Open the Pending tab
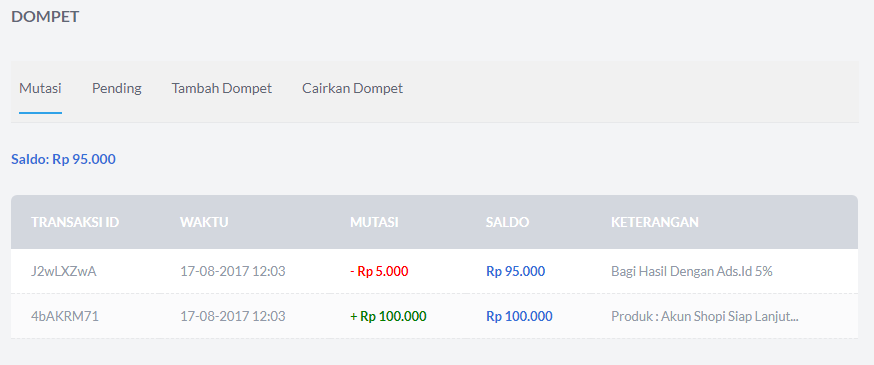The width and height of the screenshot is (874, 365). pos(116,89)
